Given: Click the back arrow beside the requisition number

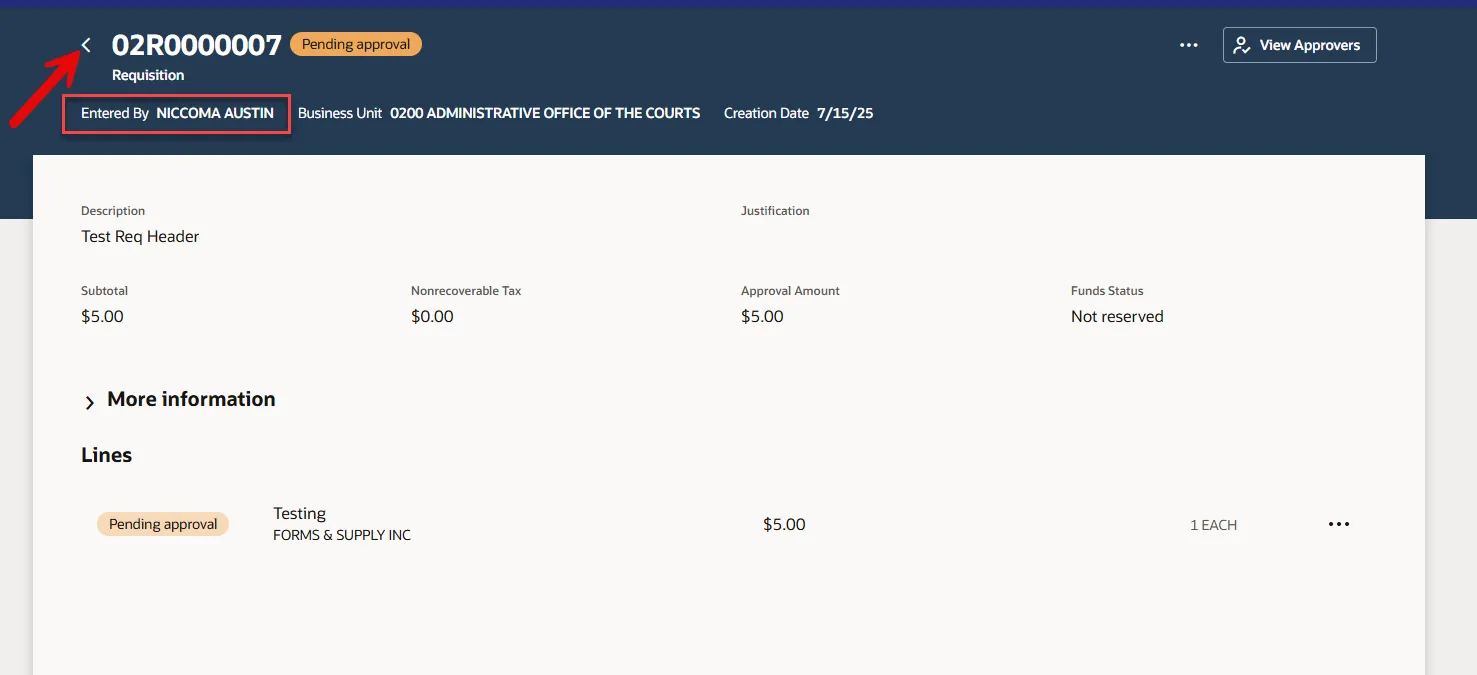Looking at the screenshot, I should [86, 45].
